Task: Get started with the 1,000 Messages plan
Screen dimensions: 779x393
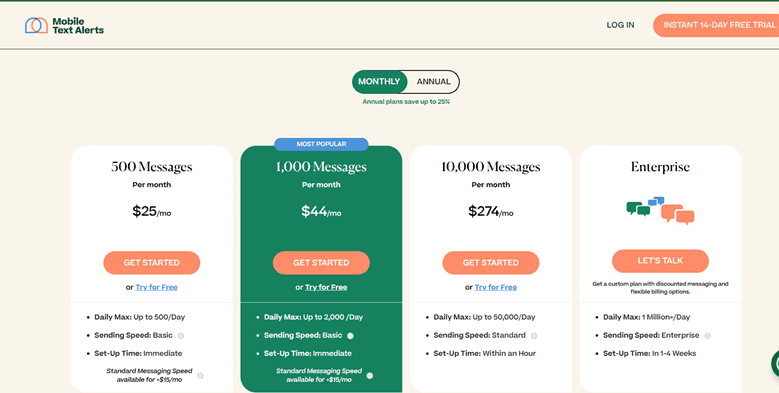Action: point(321,263)
